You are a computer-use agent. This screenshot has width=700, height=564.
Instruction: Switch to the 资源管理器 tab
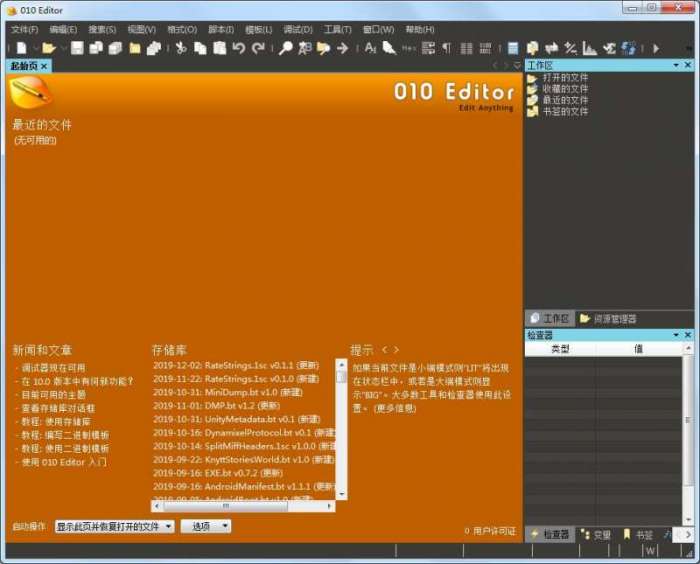tap(608, 319)
